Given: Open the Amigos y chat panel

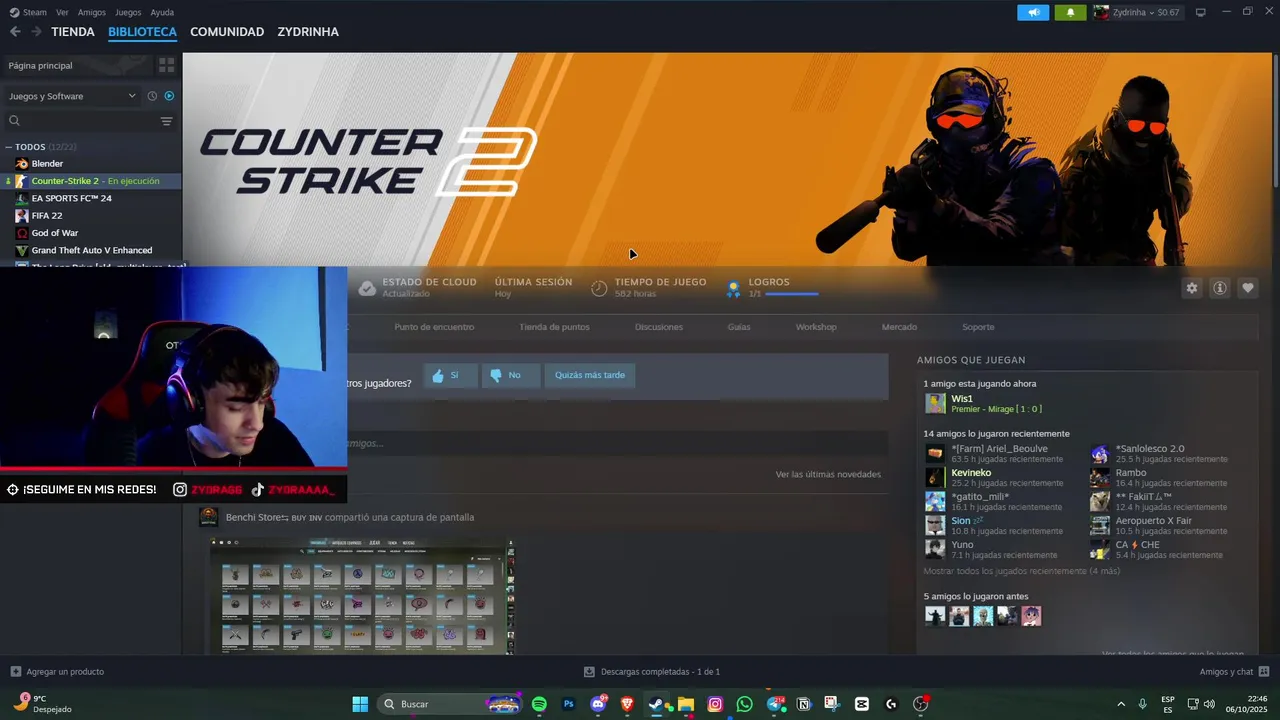Looking at the screenshot, I should 1234,672.
